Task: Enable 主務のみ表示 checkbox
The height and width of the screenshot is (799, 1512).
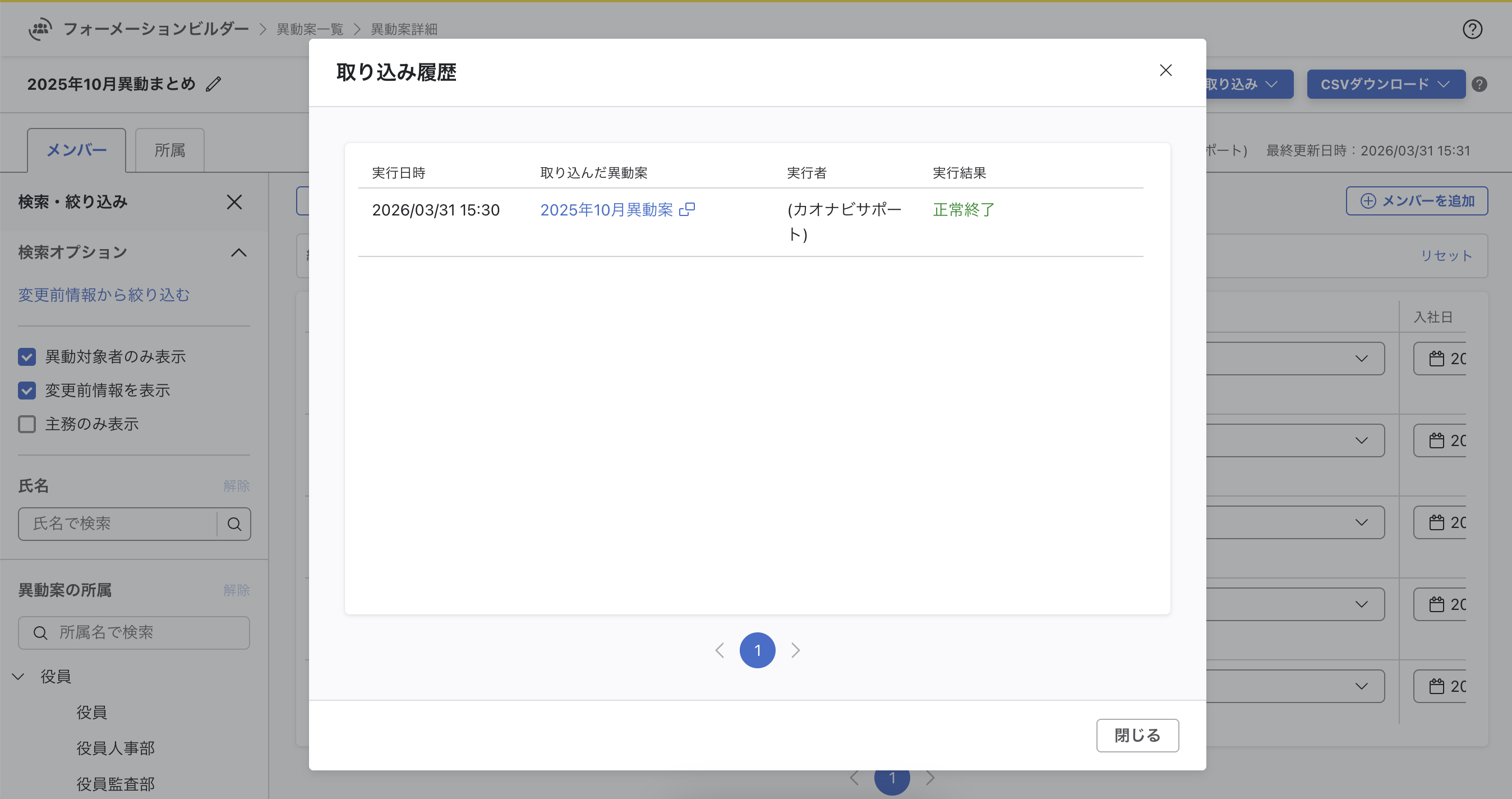Action: pos(27,424)
